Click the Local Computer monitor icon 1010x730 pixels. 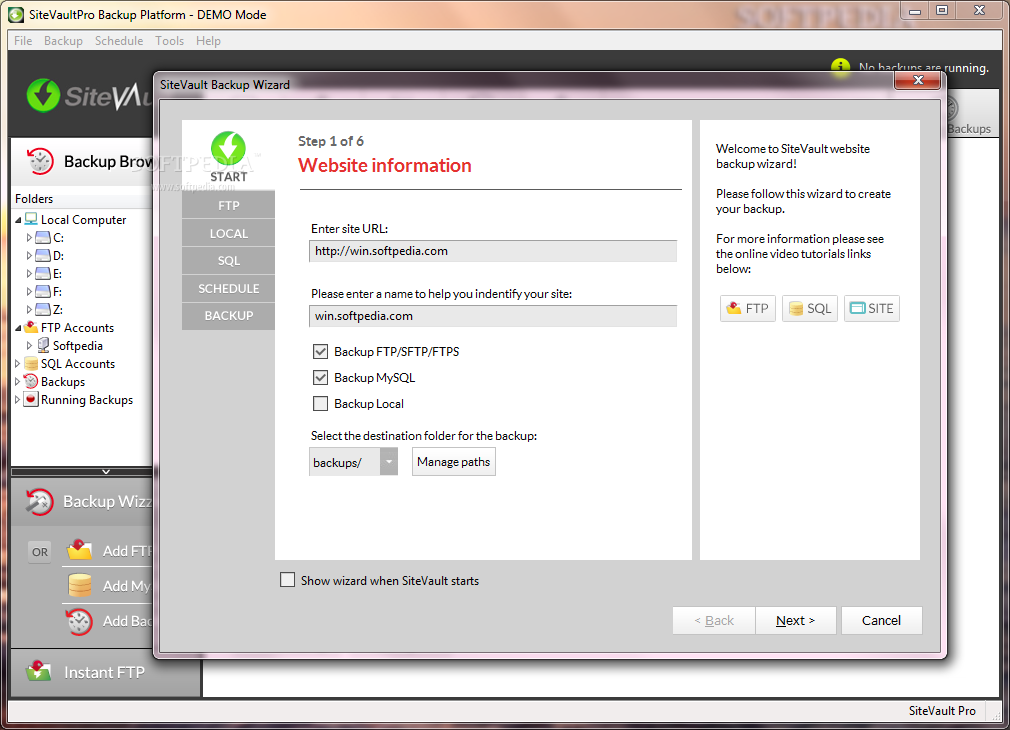(x=31, y=219)
